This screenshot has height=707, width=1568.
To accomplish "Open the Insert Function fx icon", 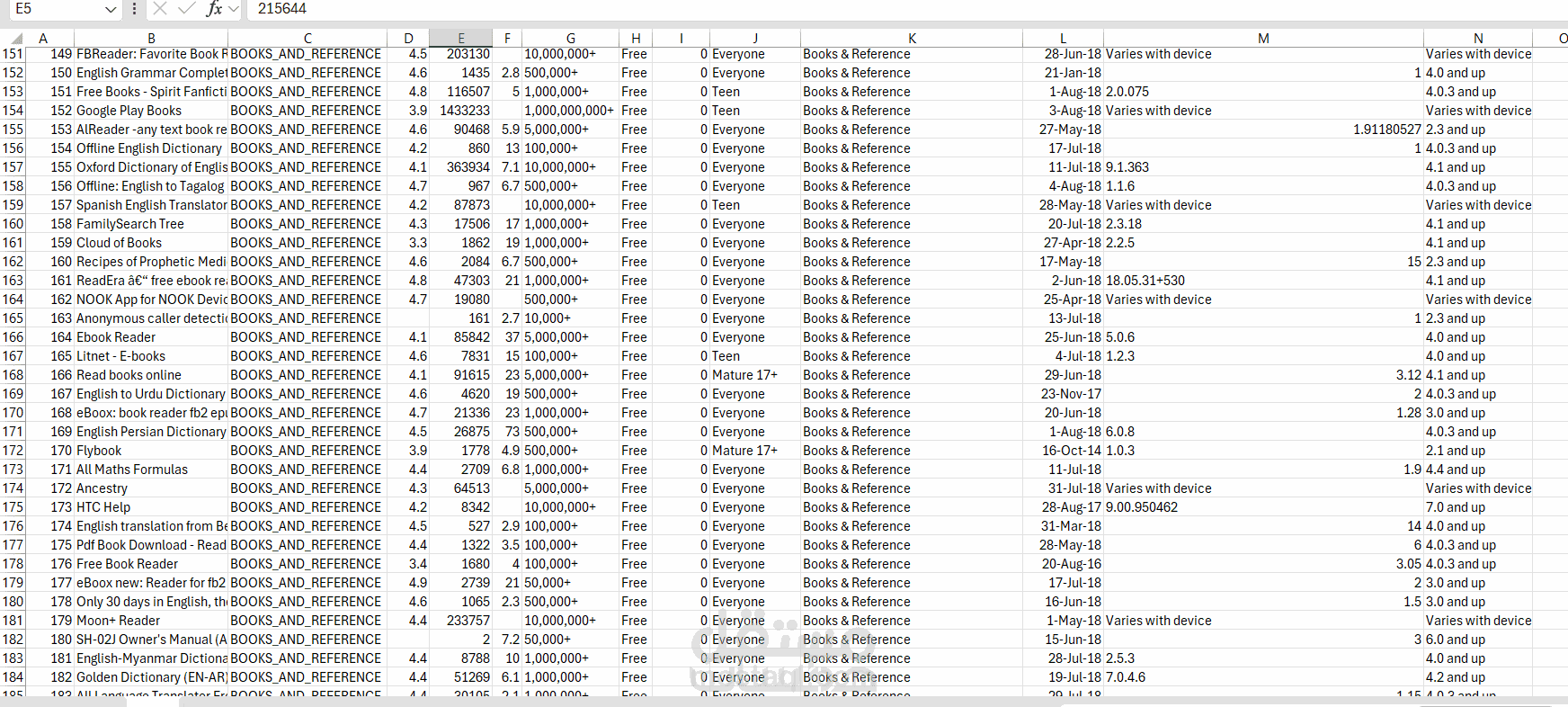I will pos(214,9).
